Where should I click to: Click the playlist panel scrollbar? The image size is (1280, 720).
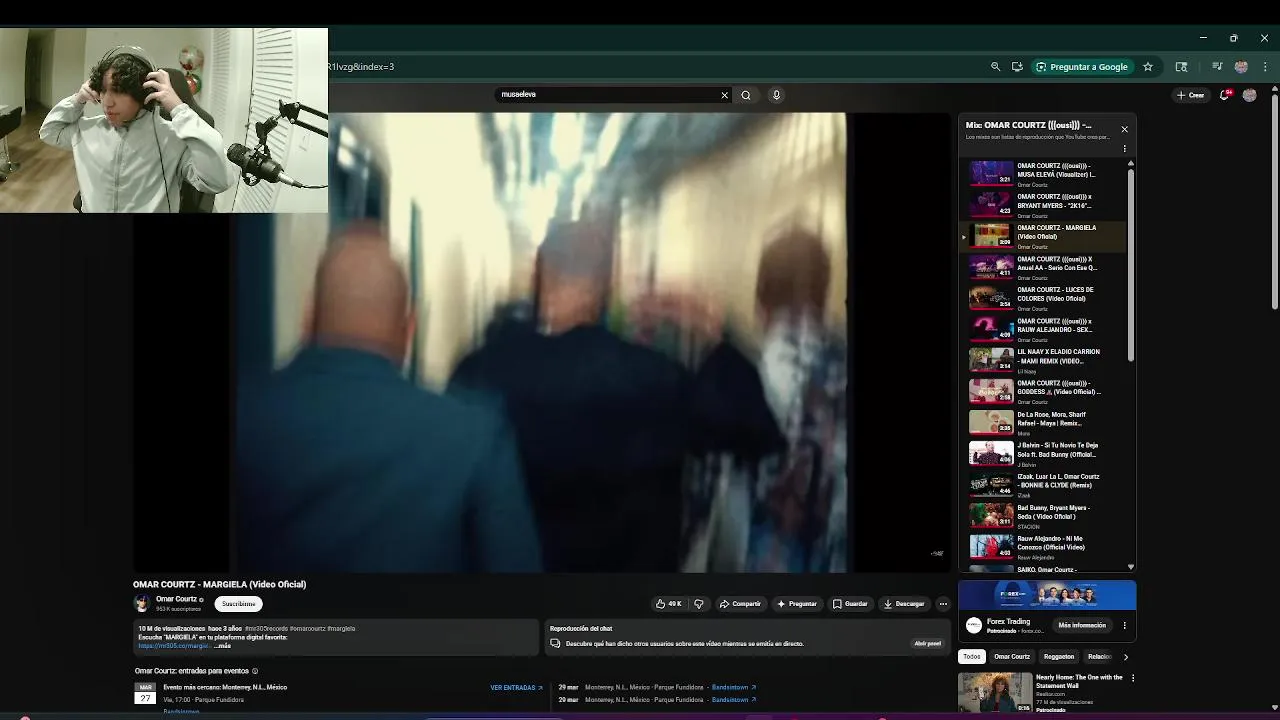1131,265
